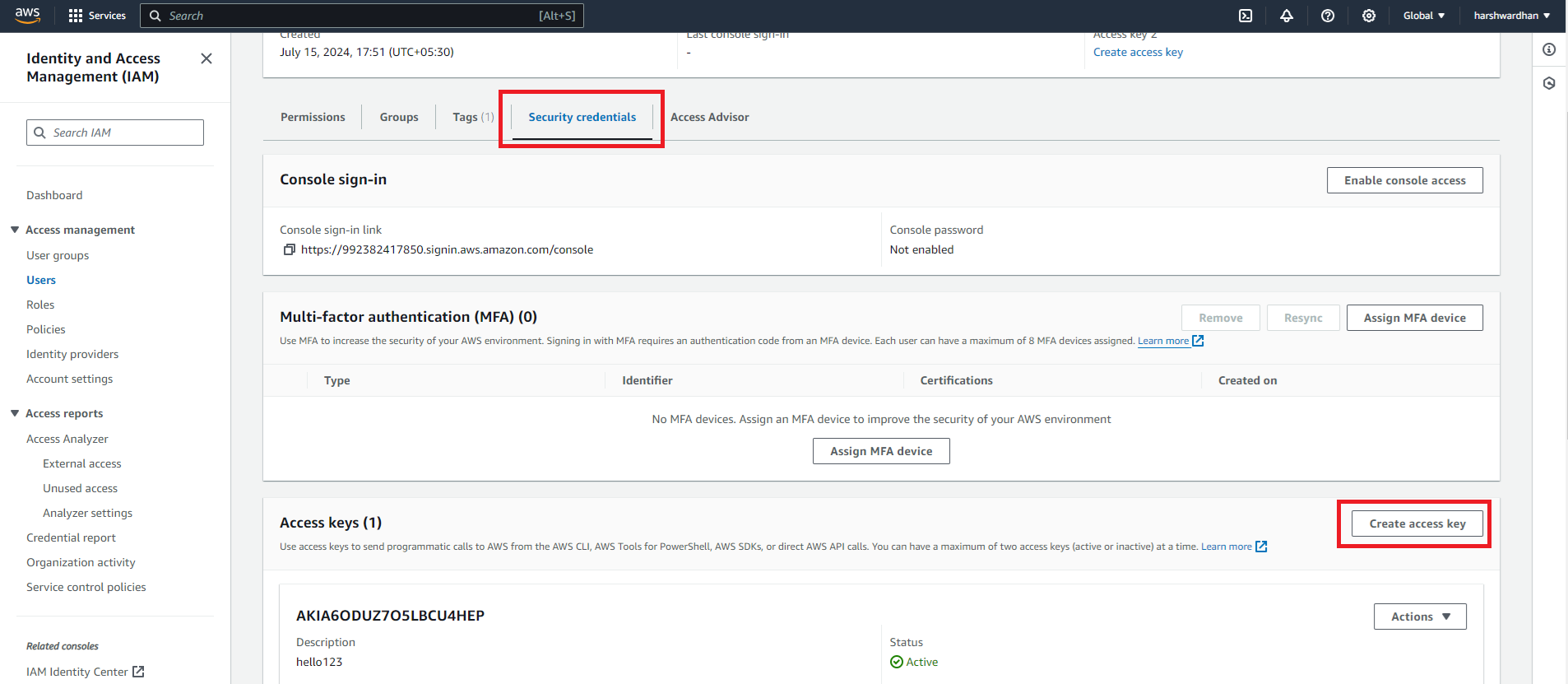Click external link icon beside MFA Learn more
This screenshot has width=1568, height=684.
tap(1198, 341)
